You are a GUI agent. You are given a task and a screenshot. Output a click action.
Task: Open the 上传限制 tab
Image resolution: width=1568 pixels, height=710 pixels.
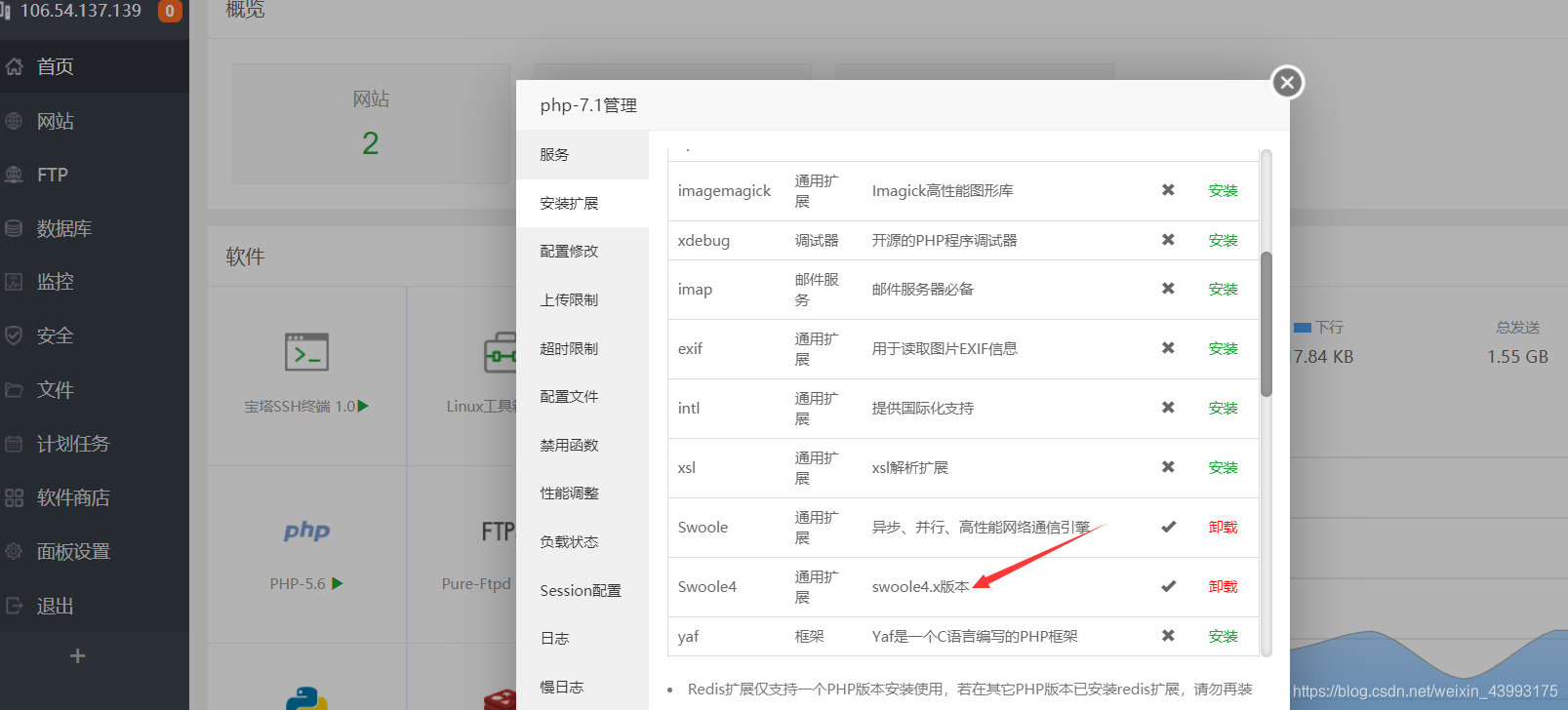(x=583, y=299)
